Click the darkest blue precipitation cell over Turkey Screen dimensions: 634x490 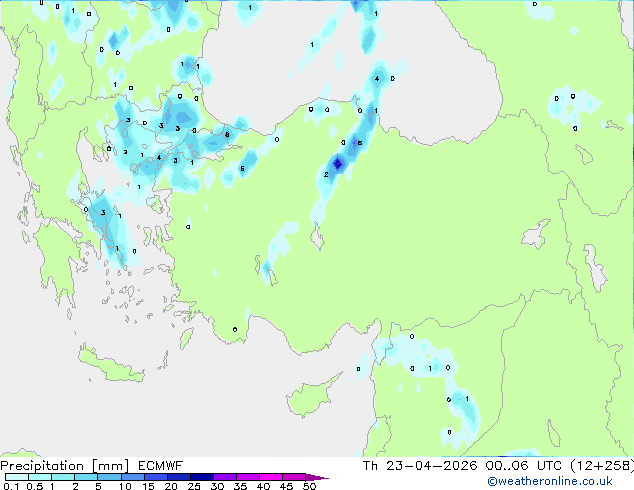pyautogui.click(x=338, y=164)
